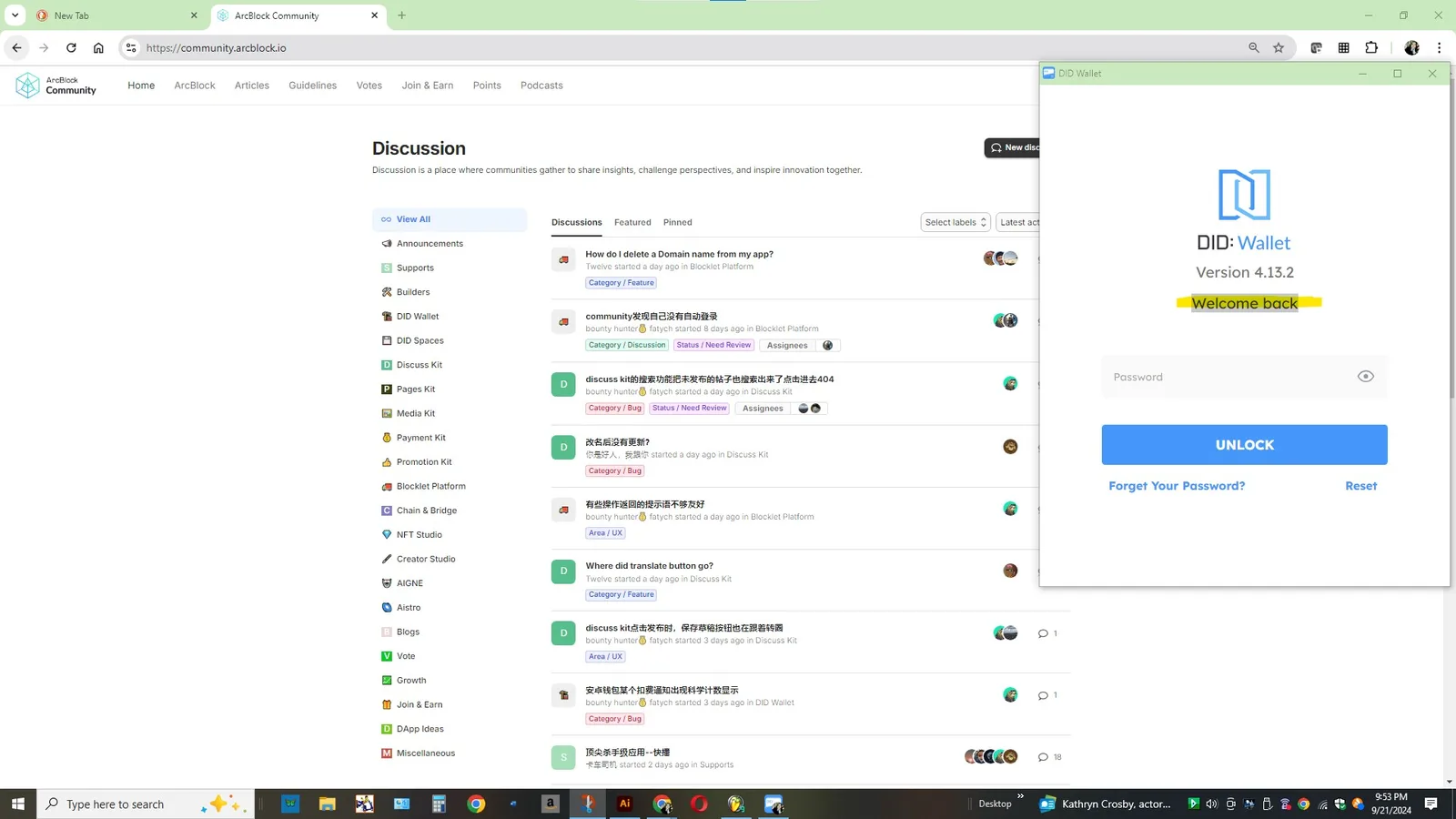Click the Password field in DID Wallet
The height and width of the screenshot is (819, 1456).
click(1244, 377)
